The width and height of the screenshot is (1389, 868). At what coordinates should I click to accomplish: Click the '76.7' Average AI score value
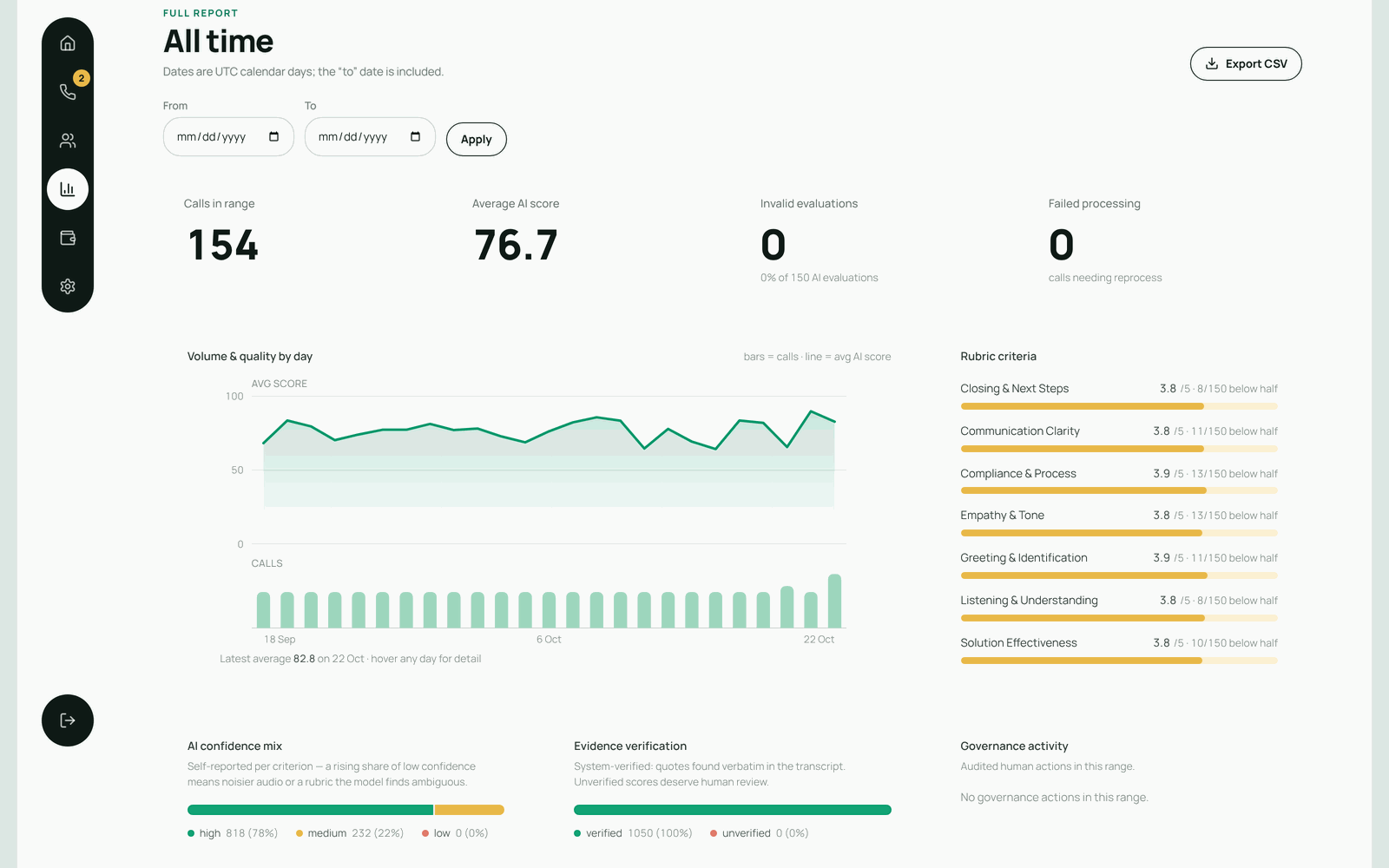(x=516, y=245)
